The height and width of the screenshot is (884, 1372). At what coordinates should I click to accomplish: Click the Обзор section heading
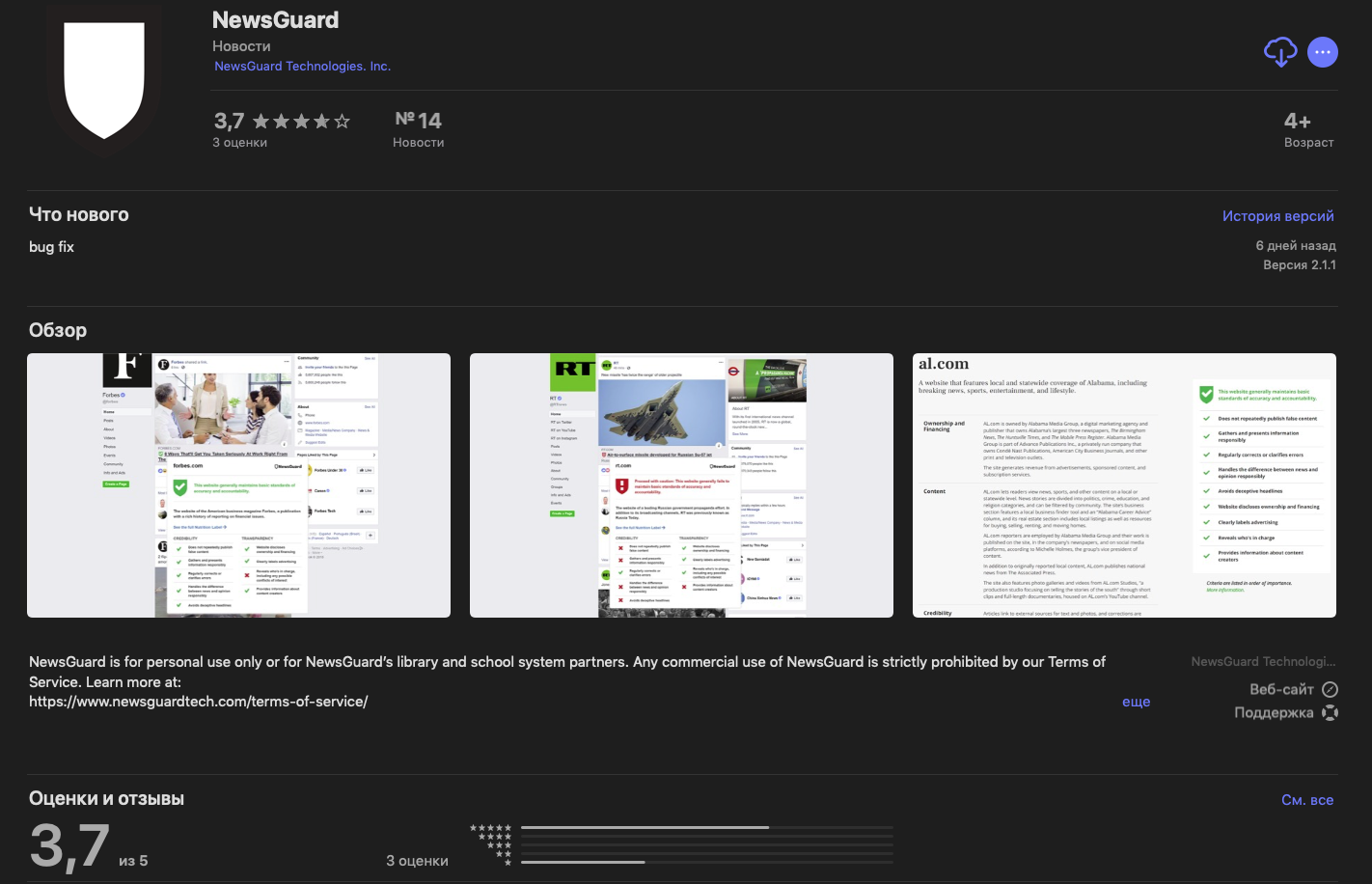point(58,330)
